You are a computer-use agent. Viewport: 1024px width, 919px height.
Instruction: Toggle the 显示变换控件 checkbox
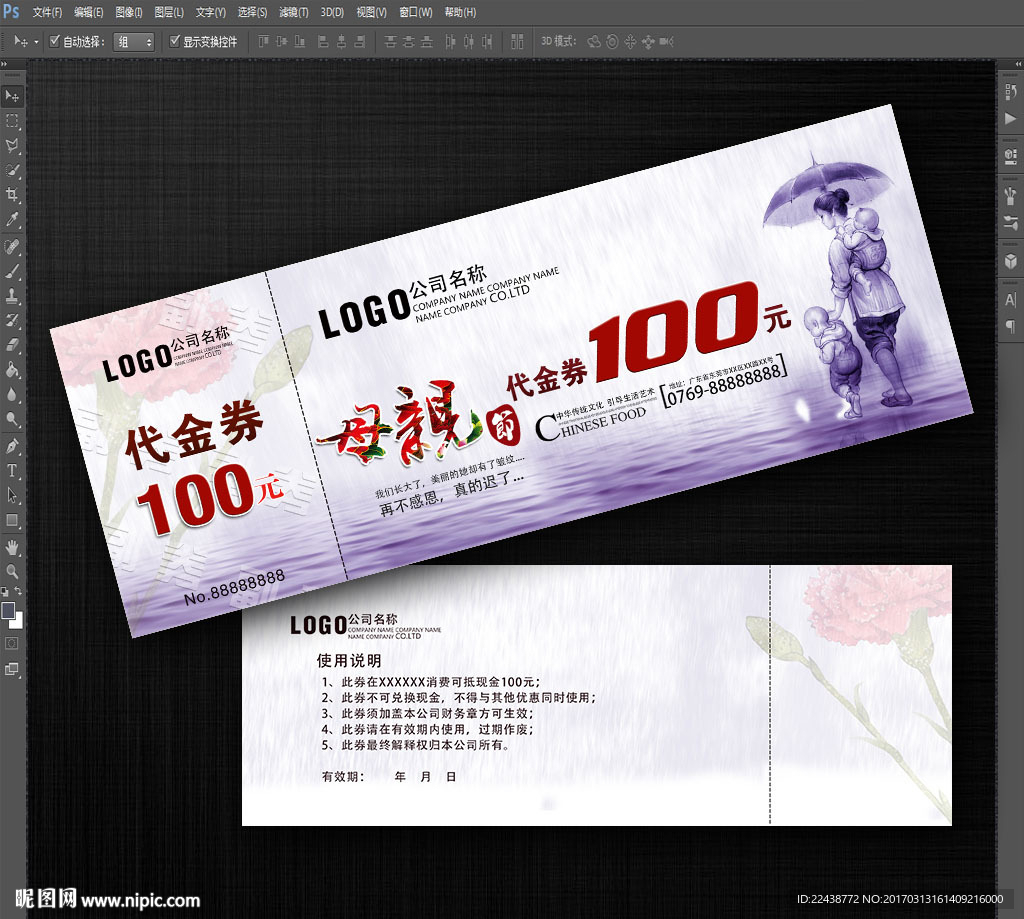click(174, 41)
